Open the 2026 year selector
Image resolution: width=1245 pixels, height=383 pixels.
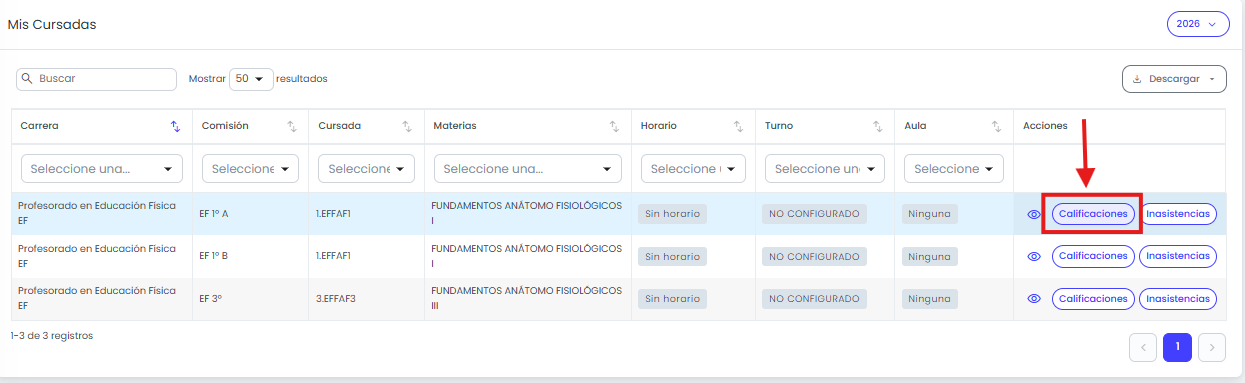(1198, 24)
